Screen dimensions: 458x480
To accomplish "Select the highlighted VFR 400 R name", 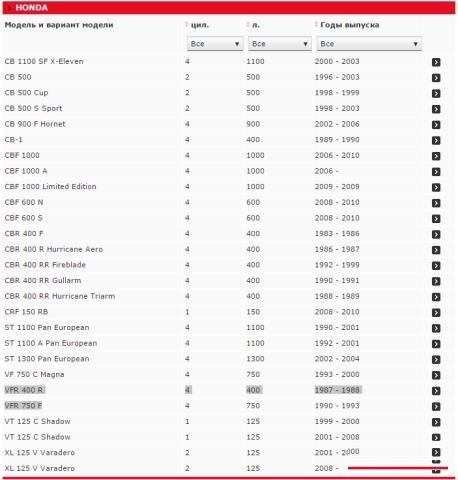I will tap(24, 390).
